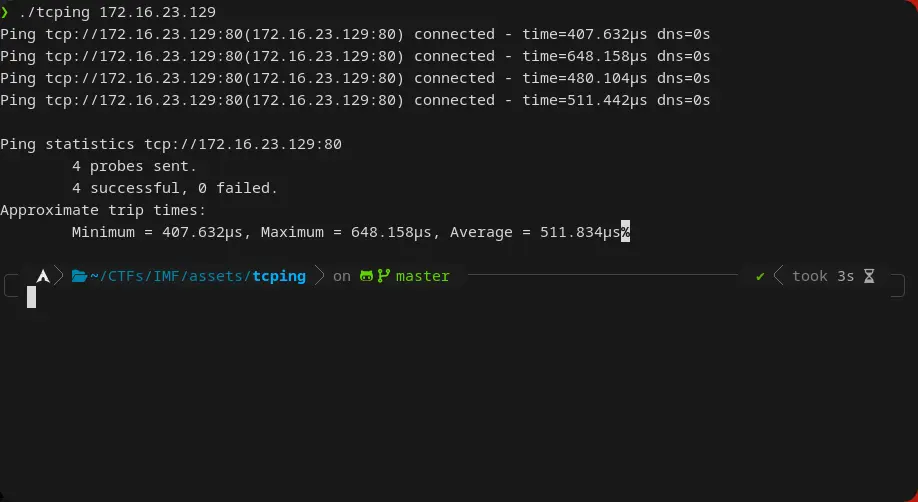Click the "4 successful, 0 failed." line
Viewport: 918px width, 502px height.
(x=175, y=188)
